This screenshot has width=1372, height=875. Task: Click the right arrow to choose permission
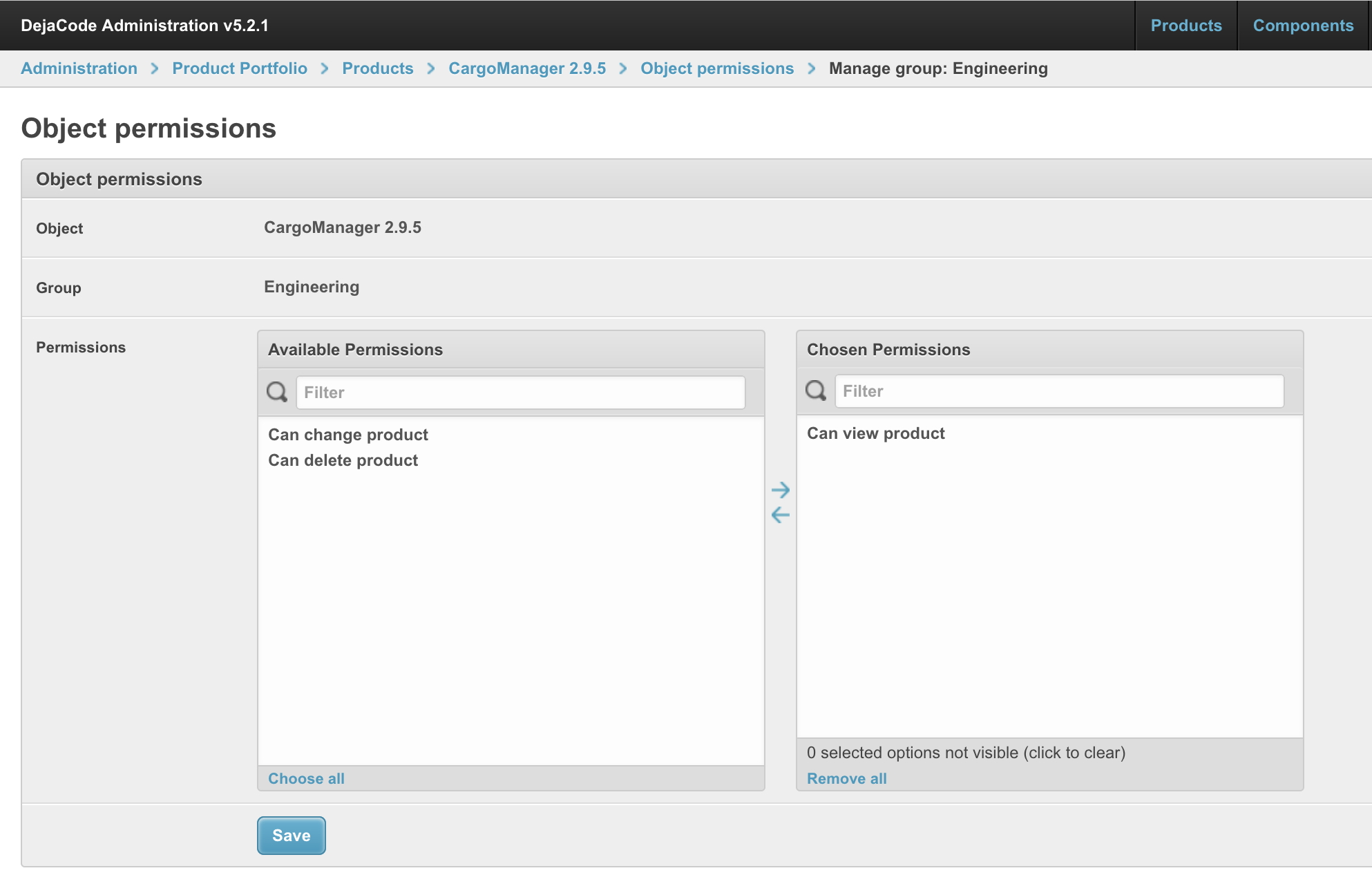780,490
